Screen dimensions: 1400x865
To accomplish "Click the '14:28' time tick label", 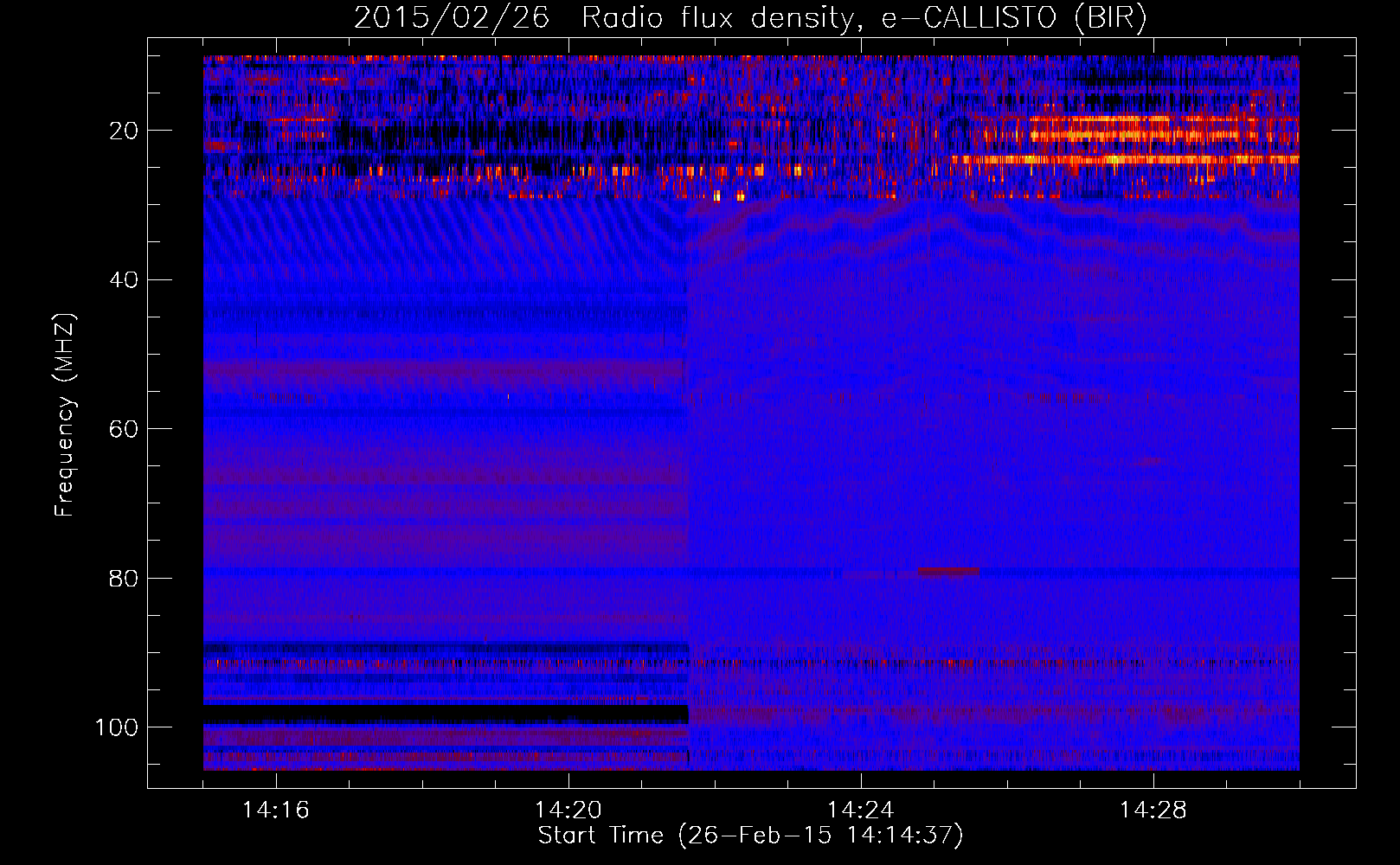I will coord(1153,811).
